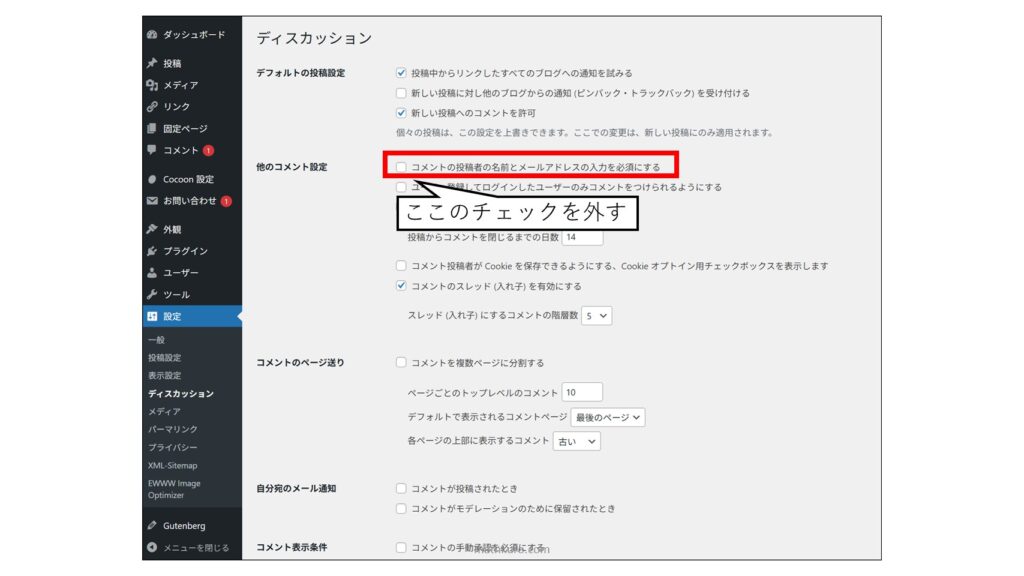Open XML-Sitemap submenu item
The width and height of the screenshot is (1024, 576).
pyautogui.click(x=172, y=466)
